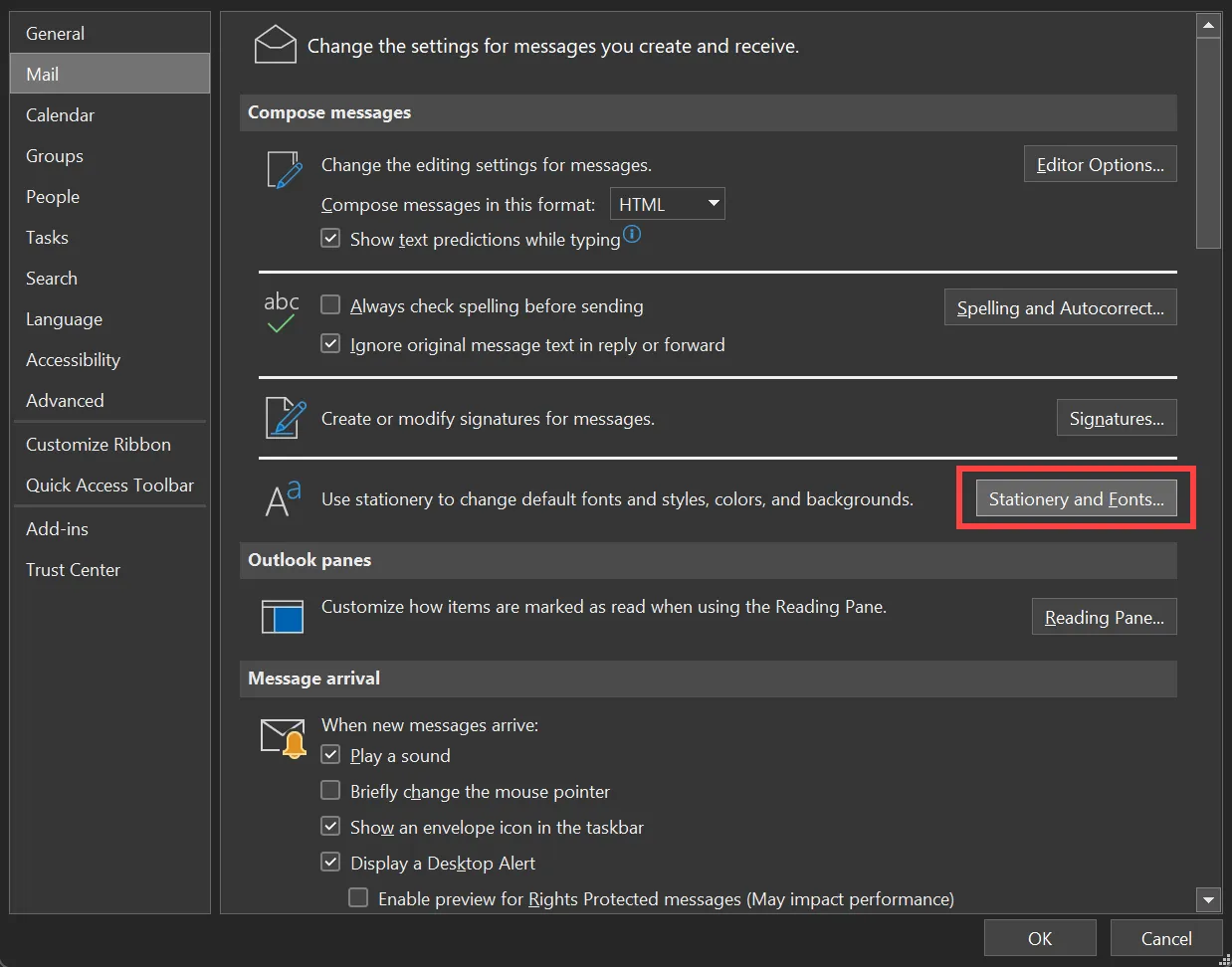The height and width of the screenshot is (967, 1232).
Task: Open the Add-ins category
Action: pos(109,528)
